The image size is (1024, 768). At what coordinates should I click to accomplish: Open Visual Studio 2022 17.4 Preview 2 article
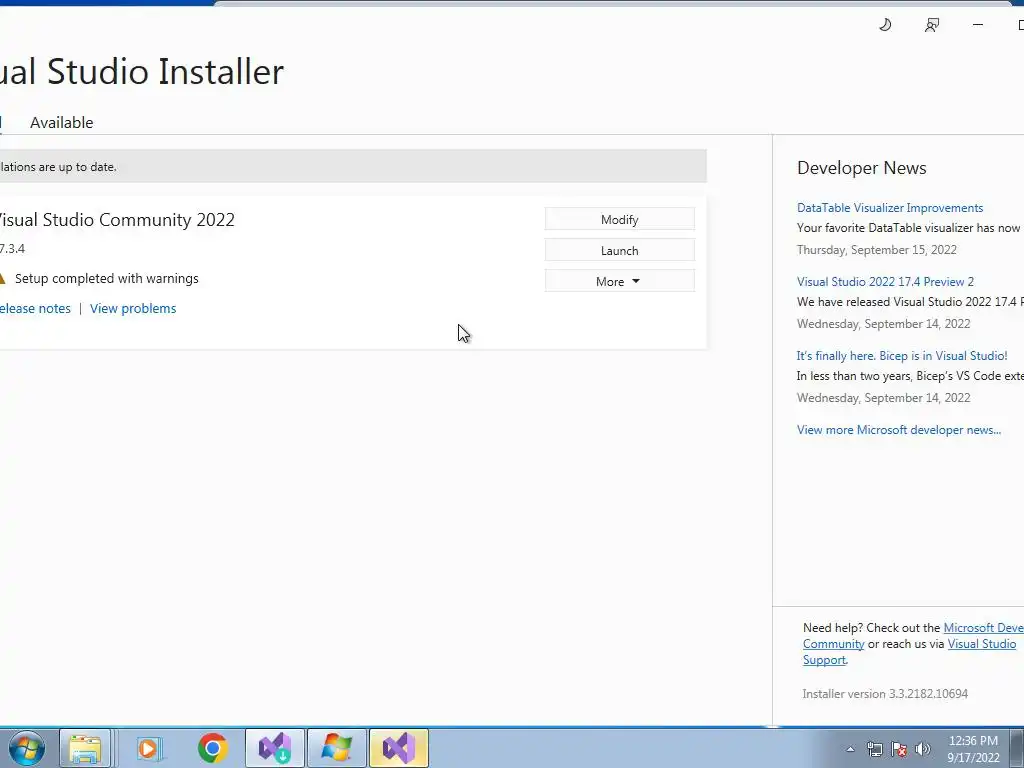coord(885,281)
